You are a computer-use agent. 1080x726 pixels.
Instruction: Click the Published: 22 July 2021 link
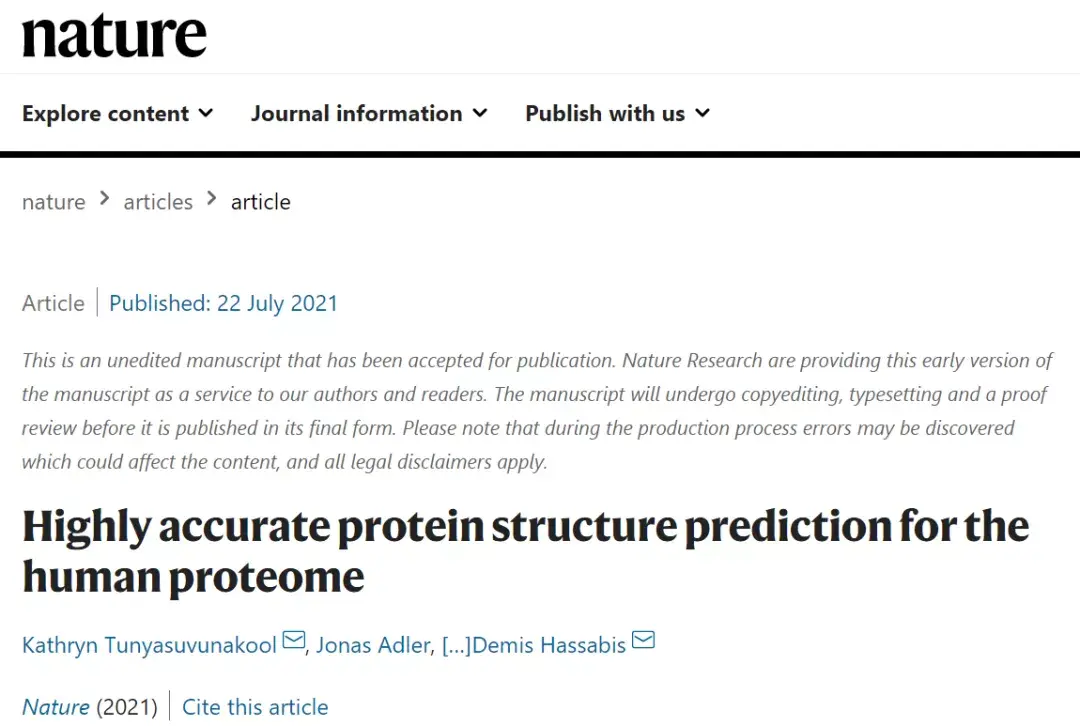pos(223,303)
